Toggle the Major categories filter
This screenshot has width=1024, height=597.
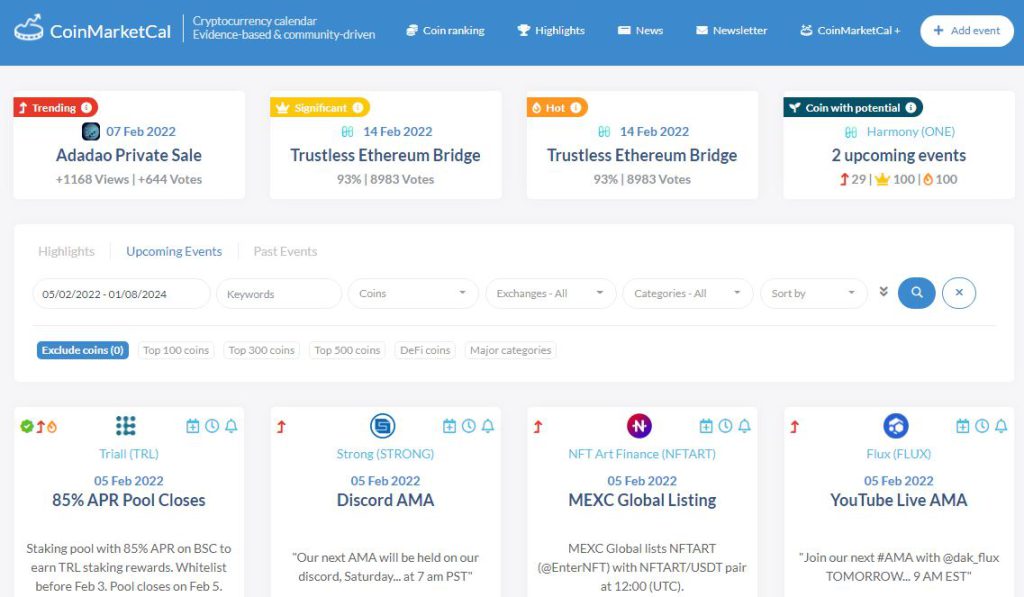tap(511, 350)
